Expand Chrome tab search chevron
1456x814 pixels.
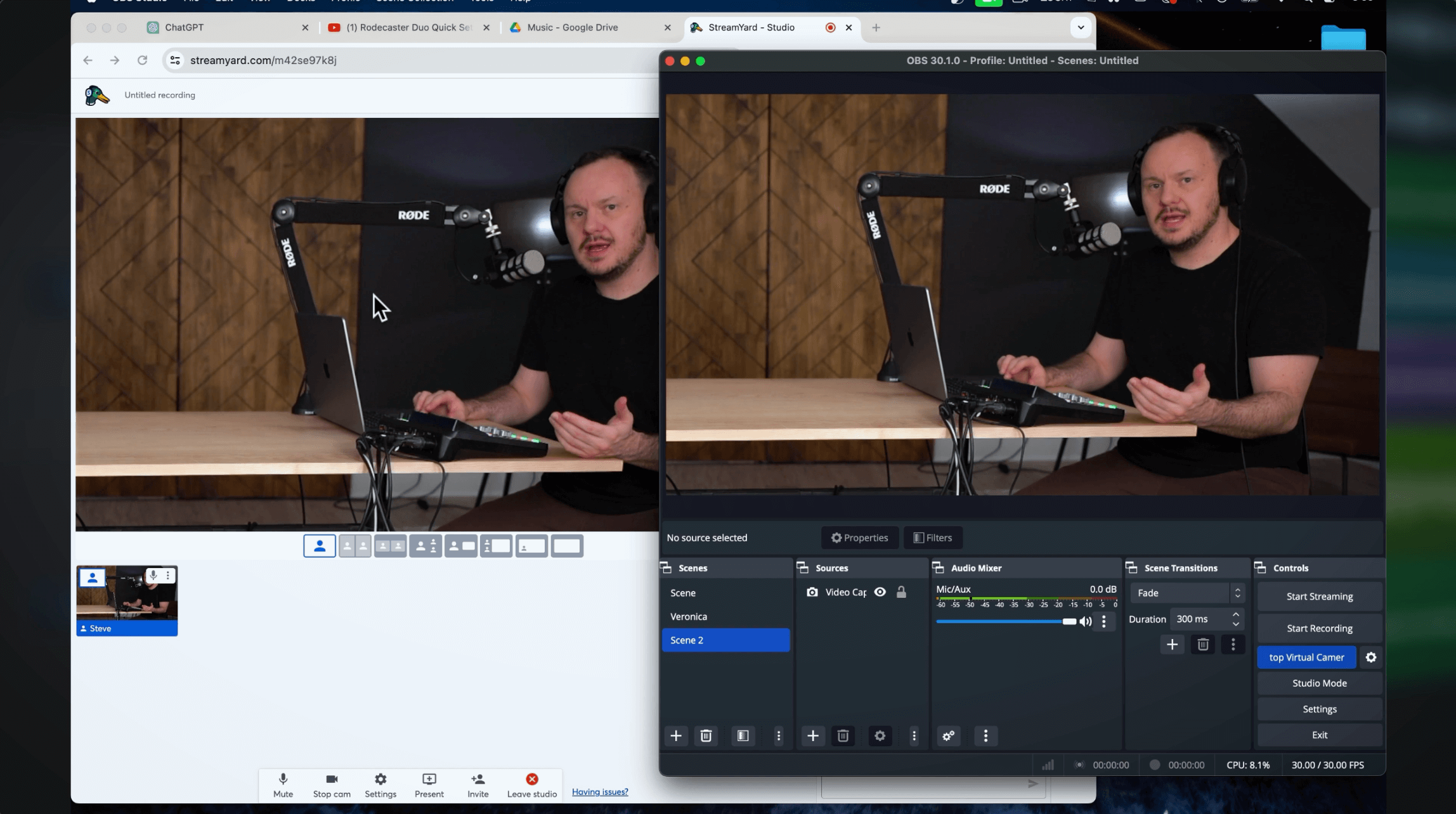point(1081,27)
